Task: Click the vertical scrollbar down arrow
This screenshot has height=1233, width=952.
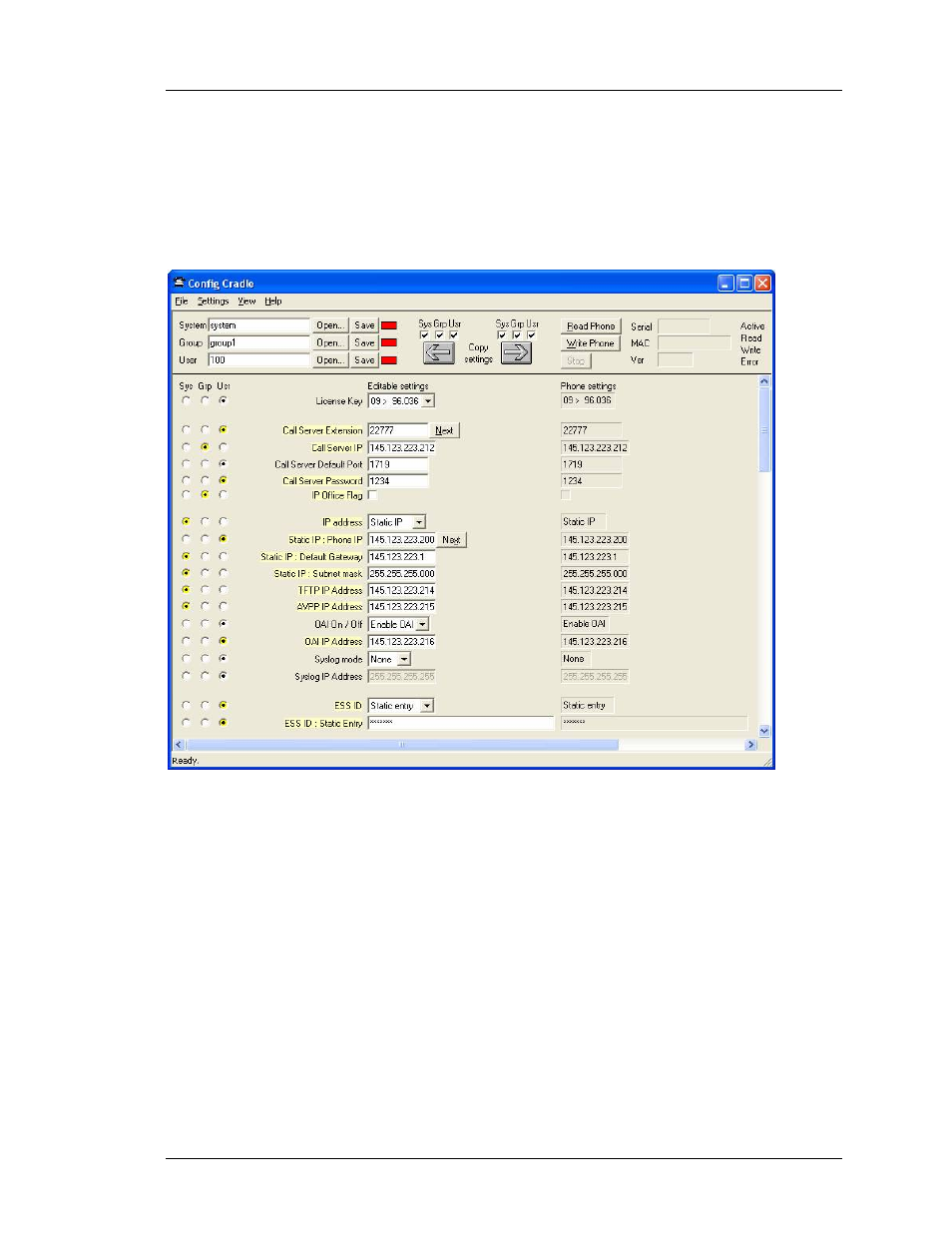Action: 764,731
